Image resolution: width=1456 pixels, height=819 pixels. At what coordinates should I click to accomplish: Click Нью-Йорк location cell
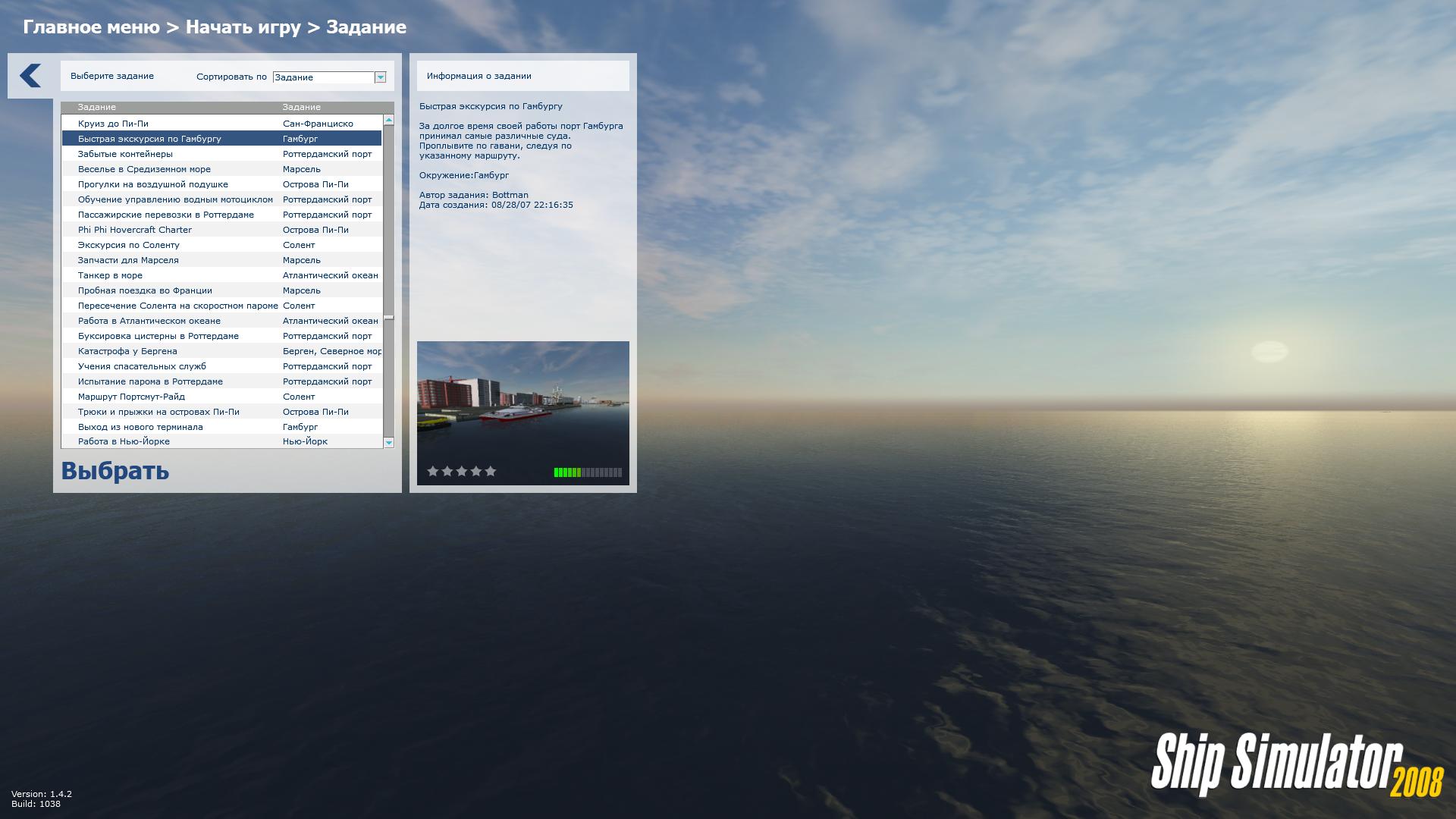(x=305, y=441)
